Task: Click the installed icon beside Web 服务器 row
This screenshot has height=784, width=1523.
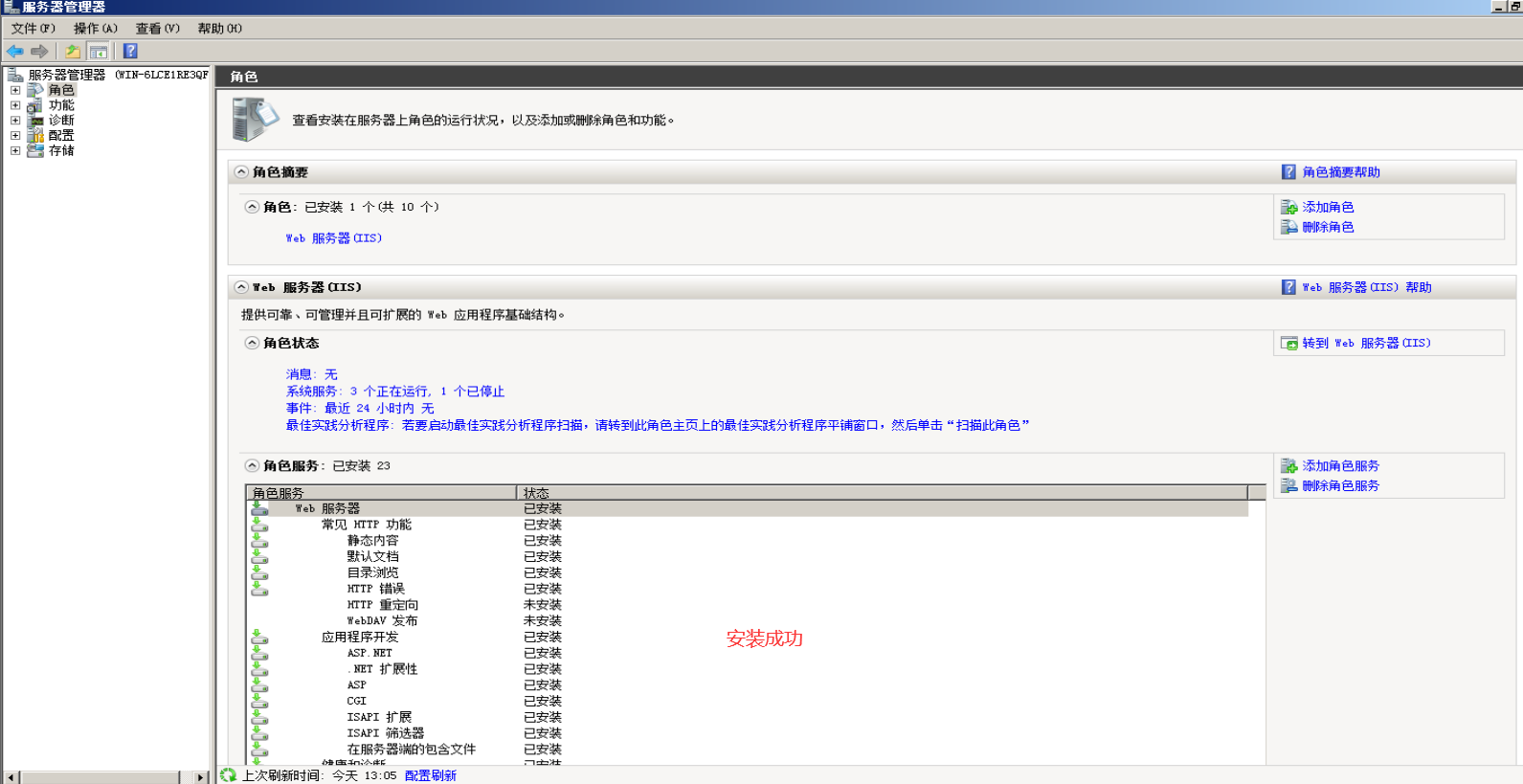Action: pyautogui.click(x=259, y=508)
